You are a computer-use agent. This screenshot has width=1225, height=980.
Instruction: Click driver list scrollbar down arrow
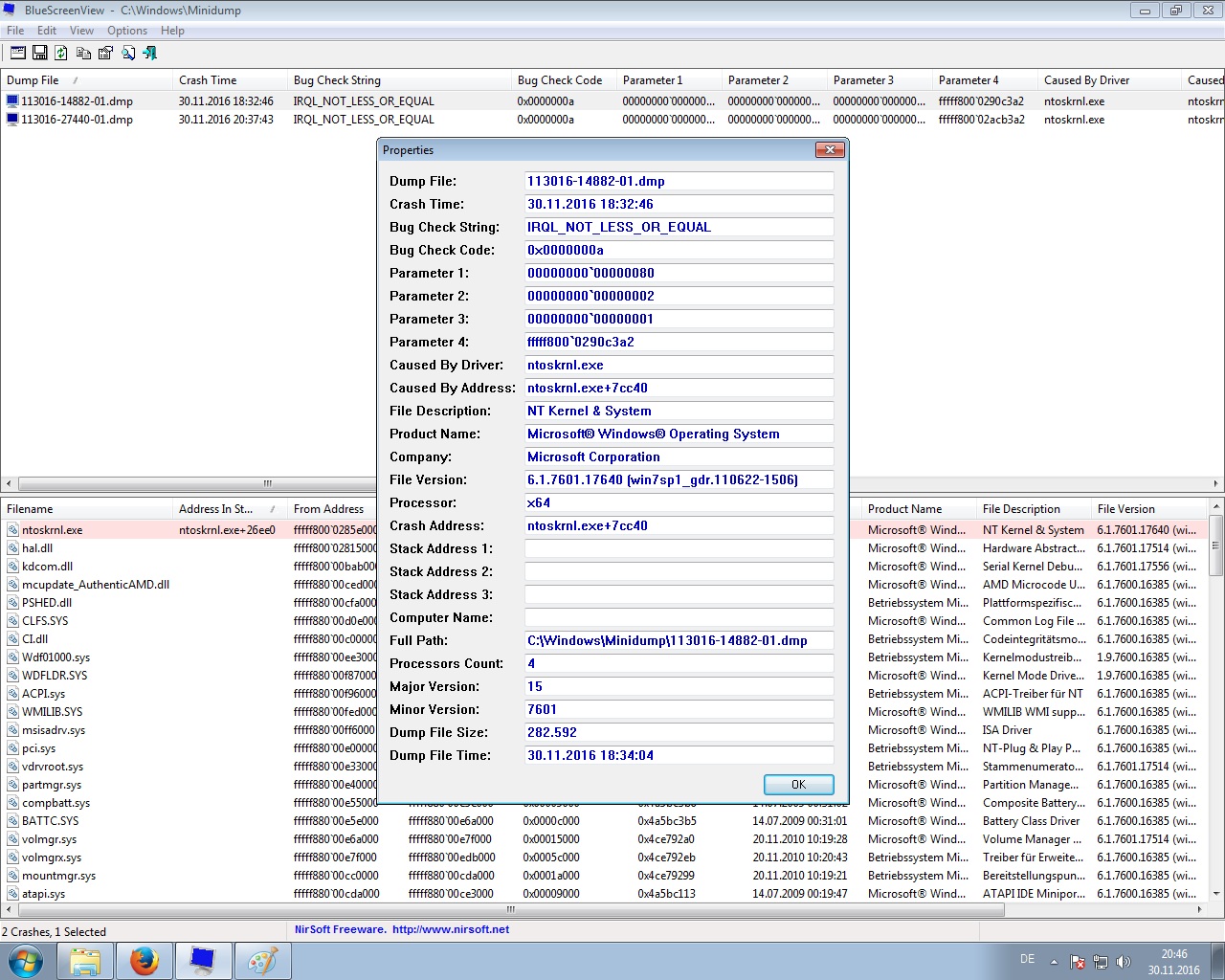[1216, 894]
